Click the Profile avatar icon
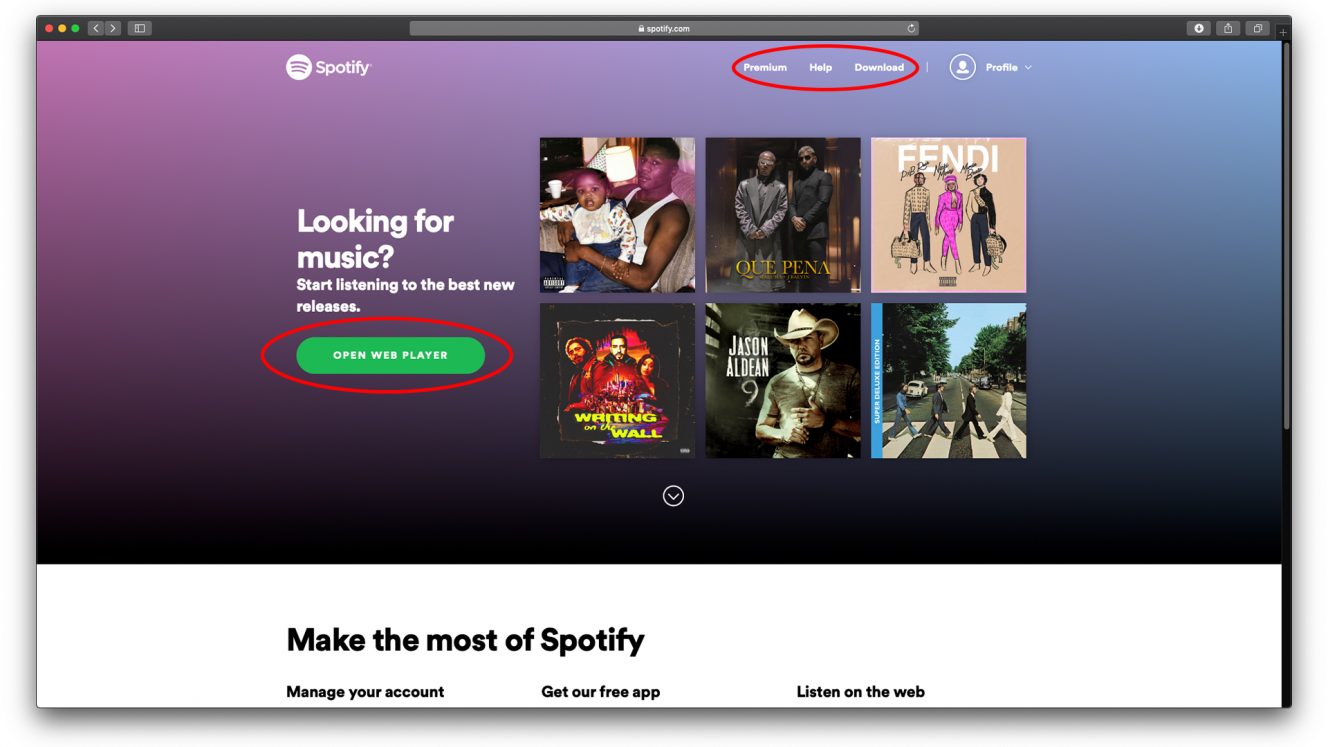 tap(962, 67)
